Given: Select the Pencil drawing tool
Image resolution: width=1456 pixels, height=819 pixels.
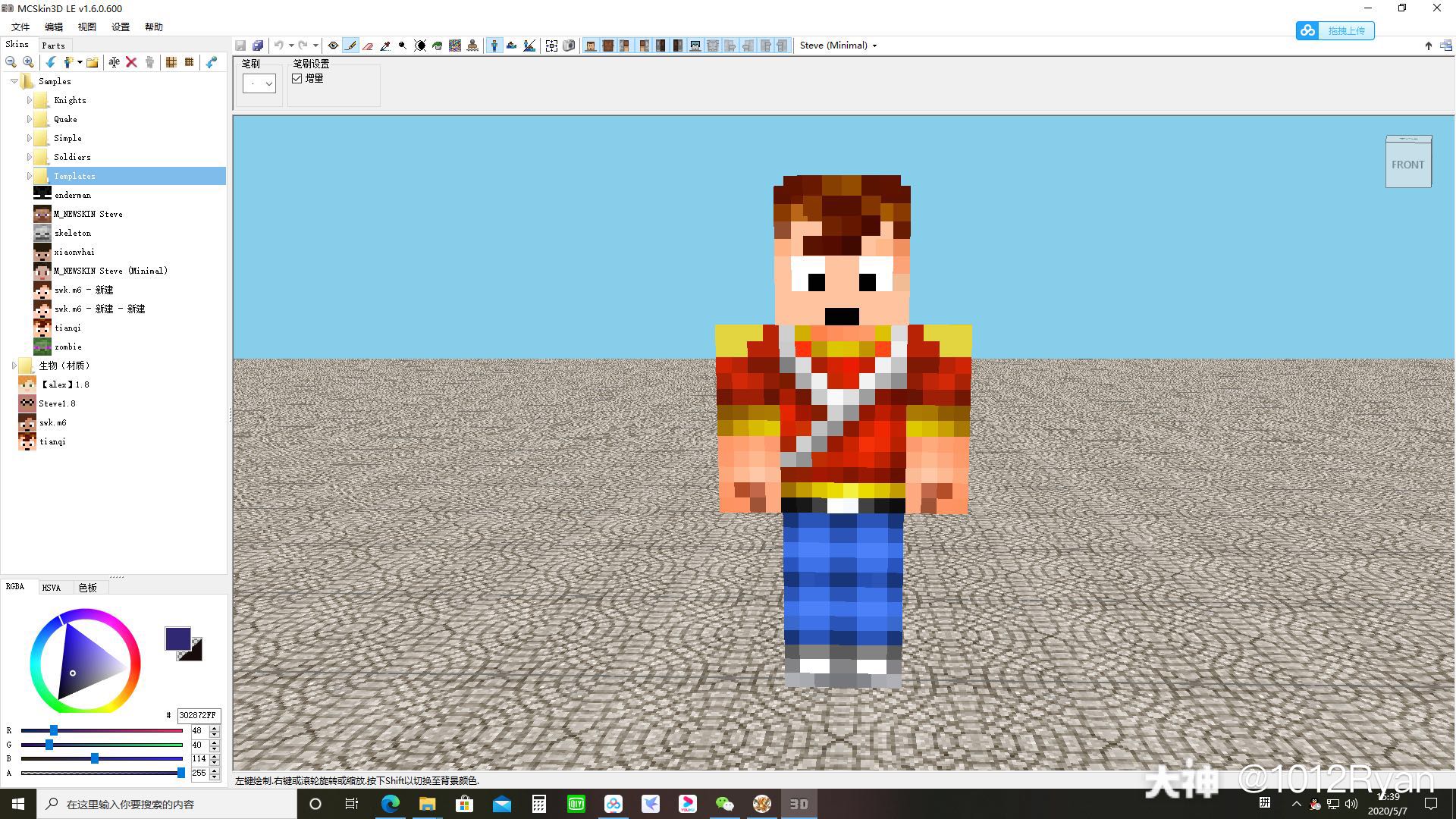Looking at the screenshot, I should pyautogui.click(x=350, y=45).
